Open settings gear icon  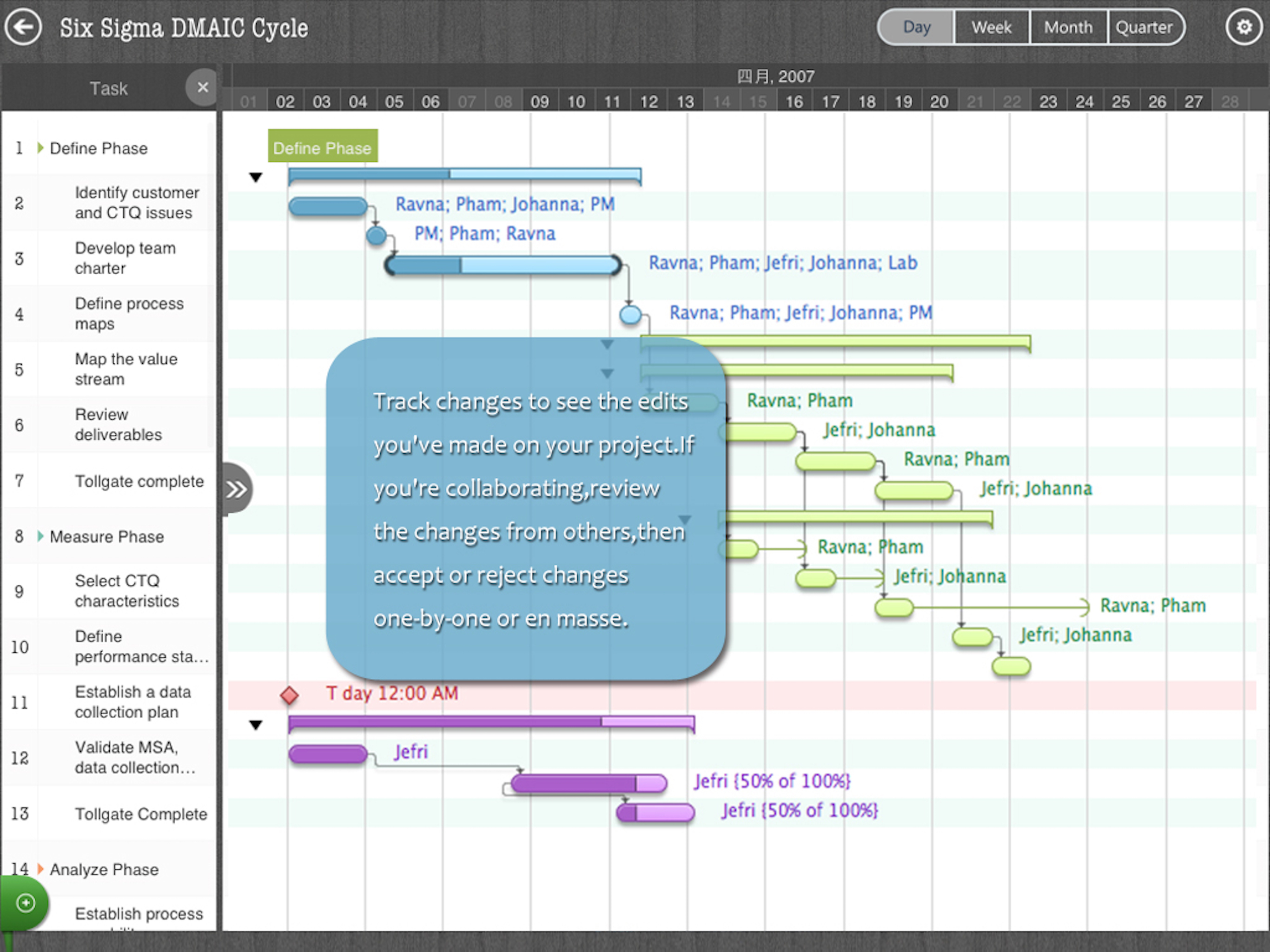click(x=1244, y=27)
